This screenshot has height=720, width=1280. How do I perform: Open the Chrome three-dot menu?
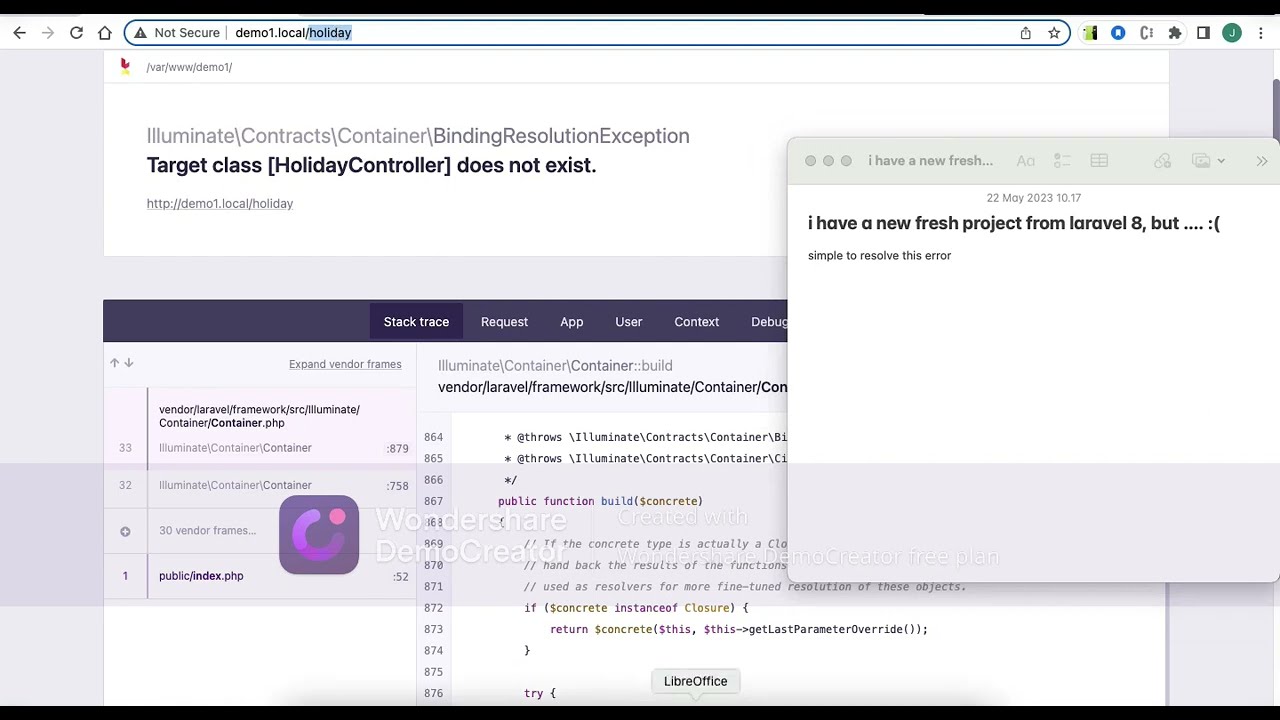[x=1260, y=33]
